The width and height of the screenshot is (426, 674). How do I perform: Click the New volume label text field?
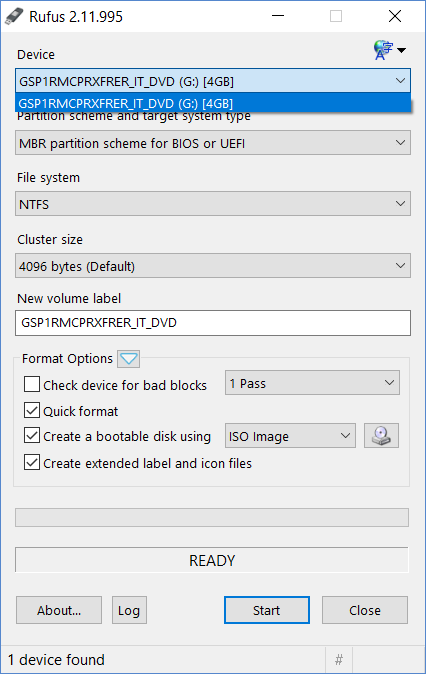[x=213, y=323]
